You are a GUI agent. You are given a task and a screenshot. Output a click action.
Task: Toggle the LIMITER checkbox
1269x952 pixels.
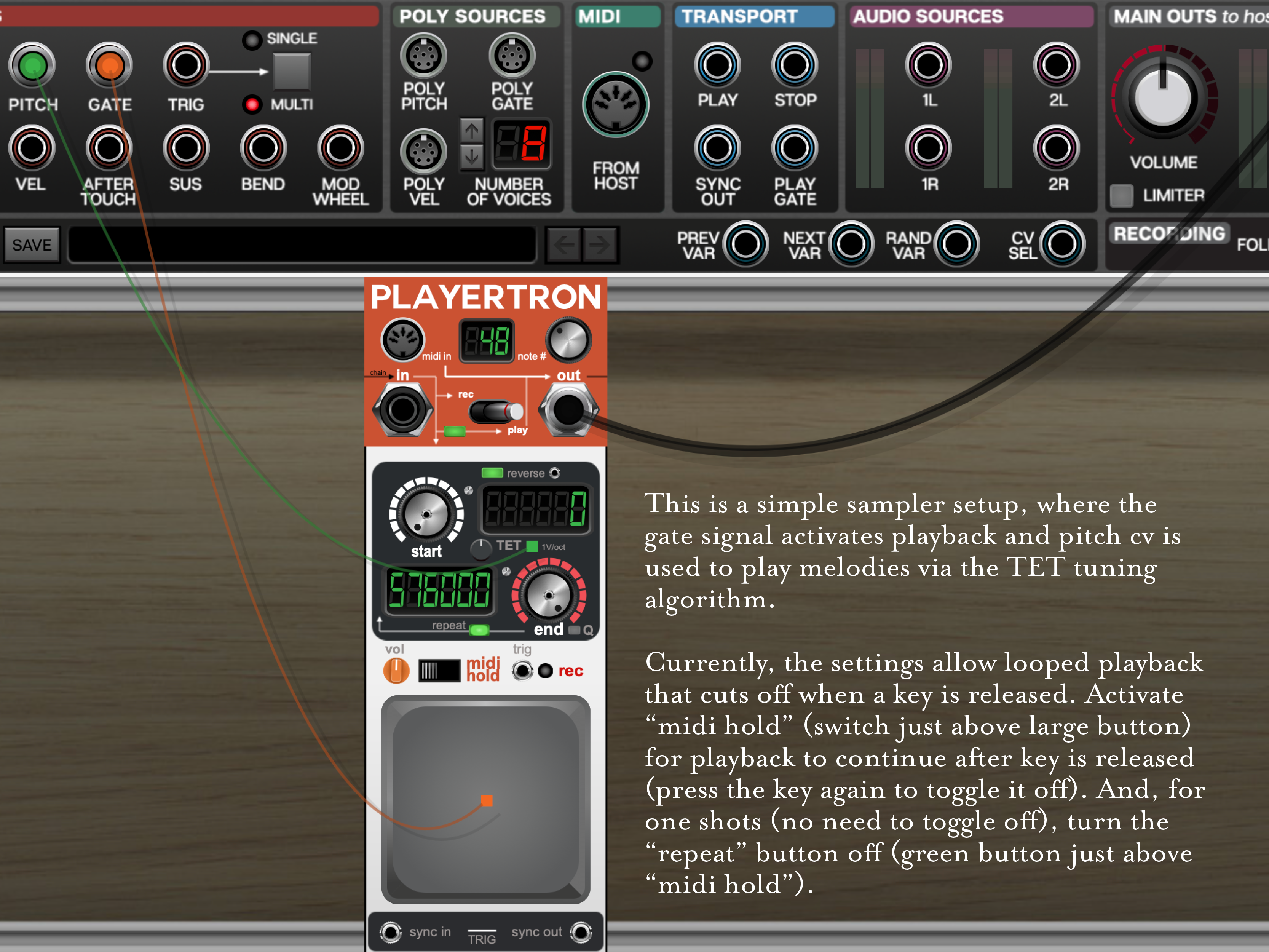1121,196
